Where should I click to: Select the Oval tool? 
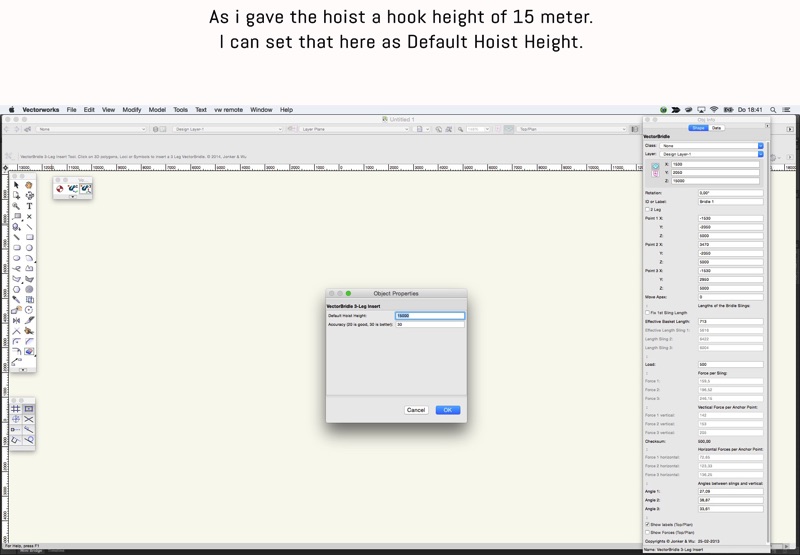16,258
